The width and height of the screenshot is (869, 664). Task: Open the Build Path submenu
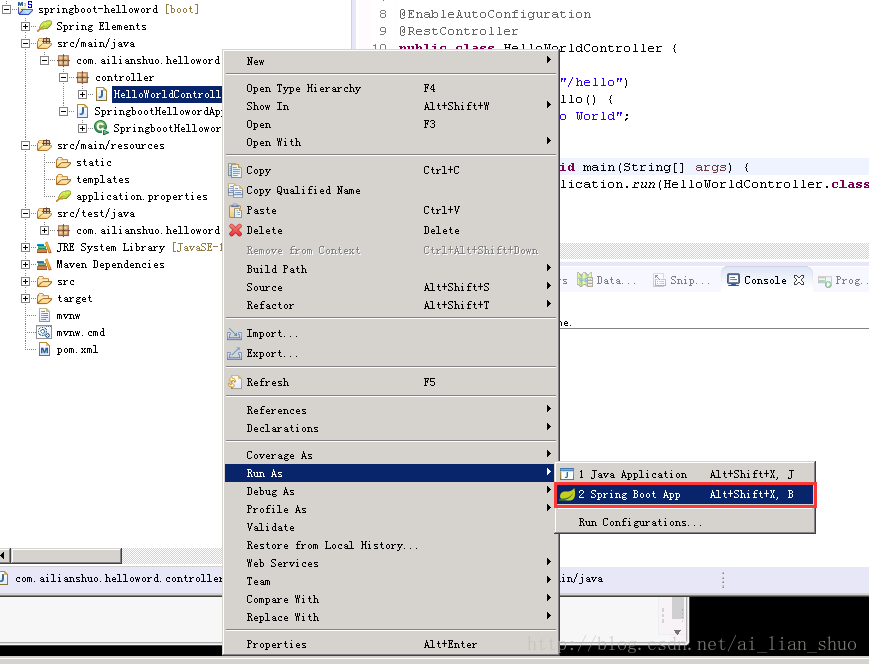click(x=391, y=269)
